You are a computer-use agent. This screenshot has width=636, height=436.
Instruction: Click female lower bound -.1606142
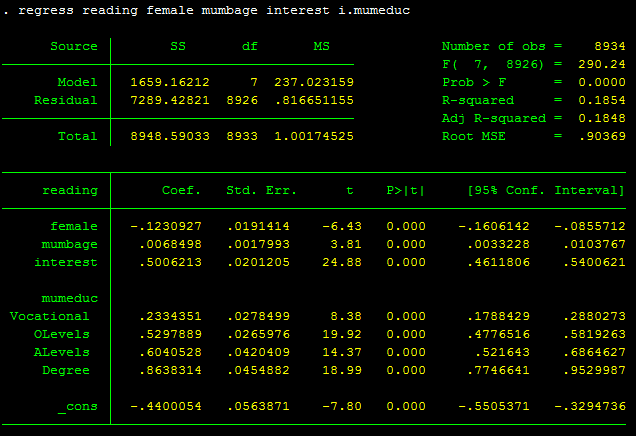tap(494, 226)
